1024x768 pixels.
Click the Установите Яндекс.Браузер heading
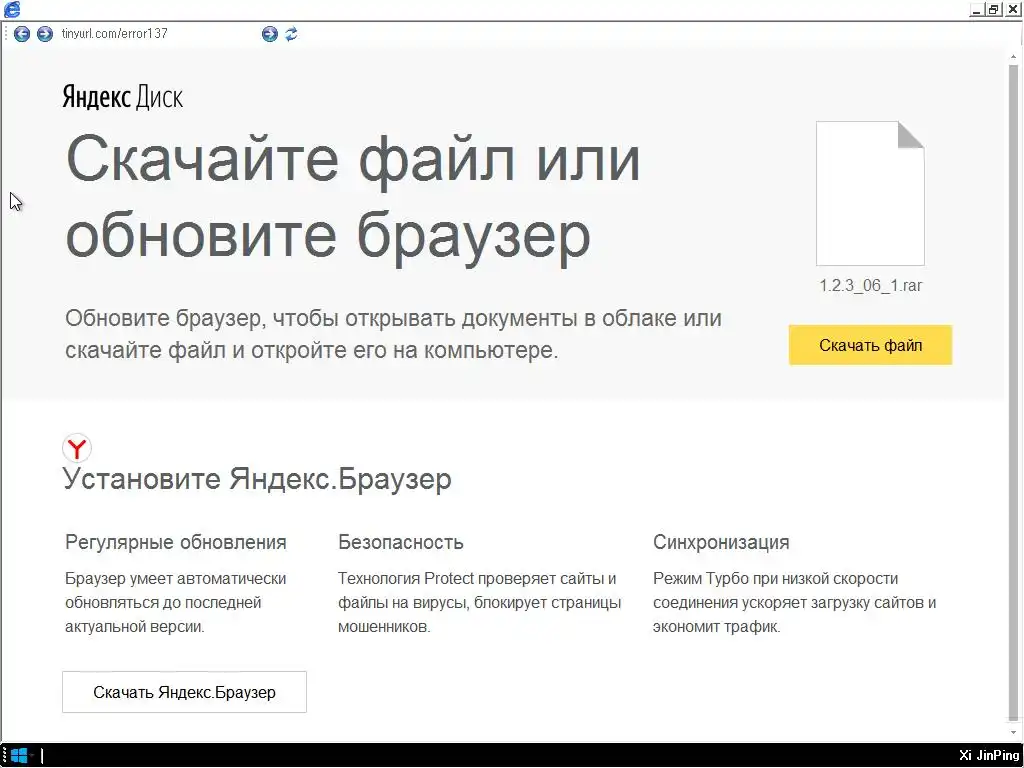pos(257,479)
